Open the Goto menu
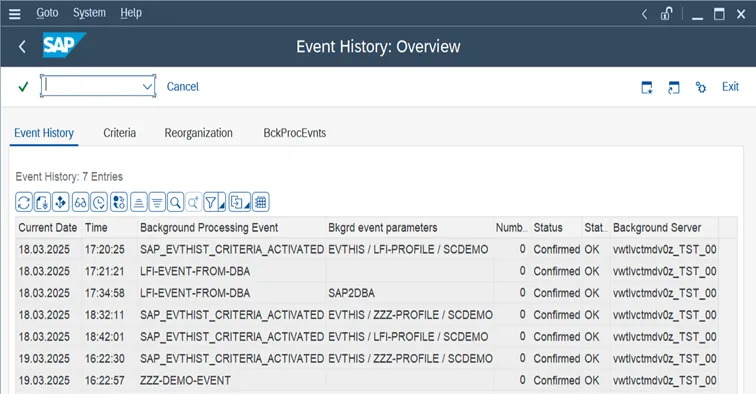 point(47,13)
